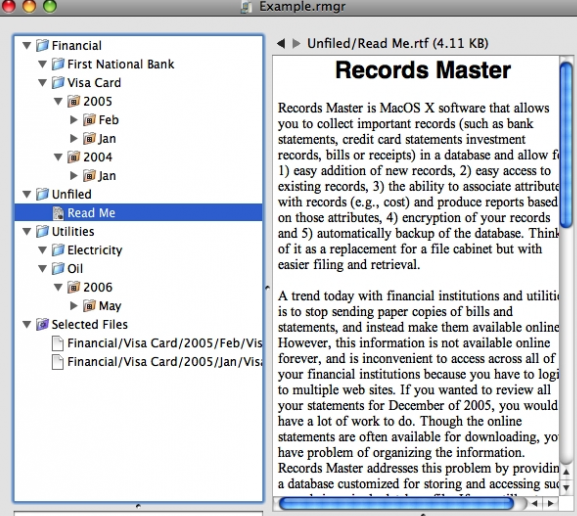Select the Financial tree row label
The height and width of the screenshot is (516, 577).
77,46
